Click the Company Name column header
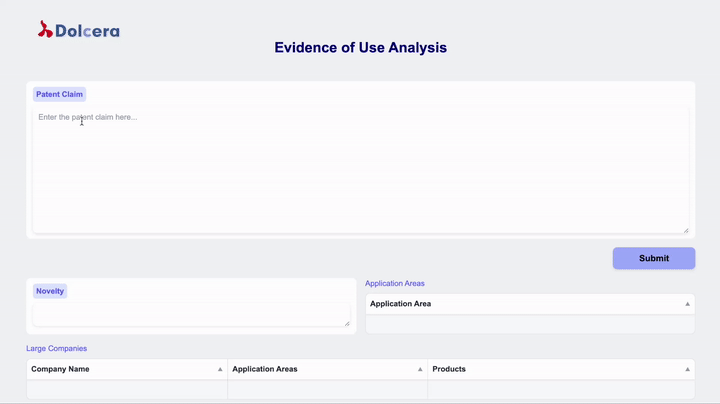 click(x=60, y=369)
